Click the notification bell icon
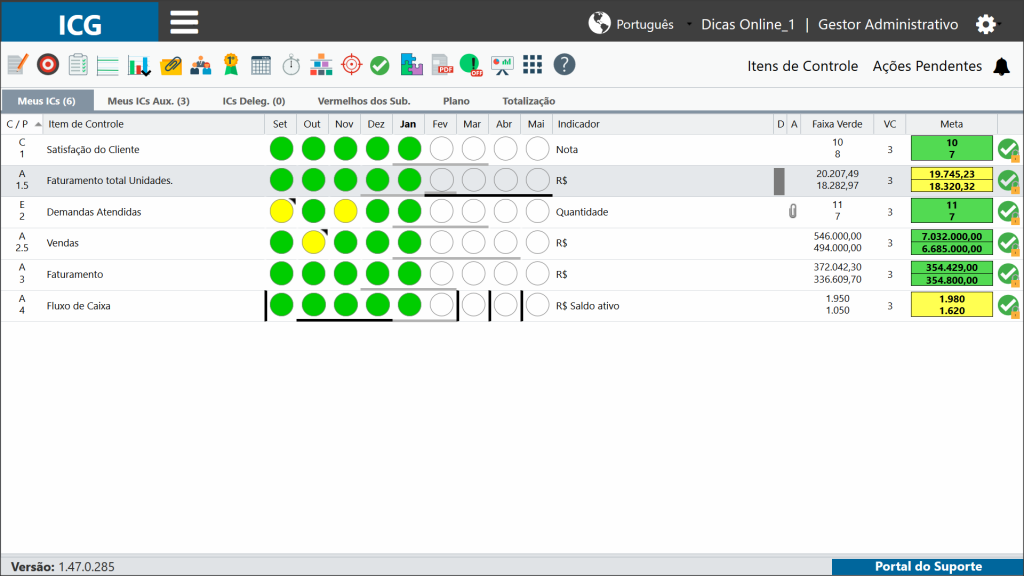1024x576 pixels. 1002,67
